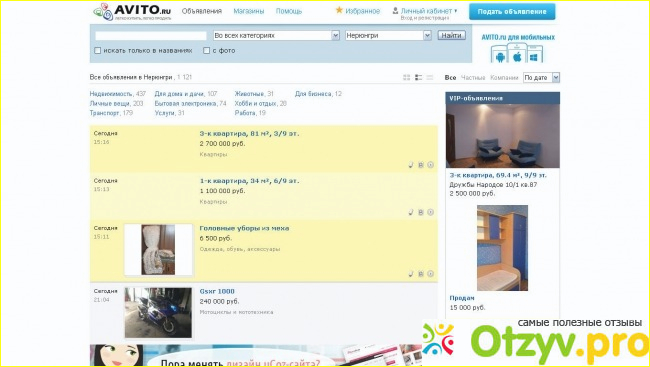650x367 pixels.
Task: Click the AVITO.ru logo
Action: click(132, 12)
